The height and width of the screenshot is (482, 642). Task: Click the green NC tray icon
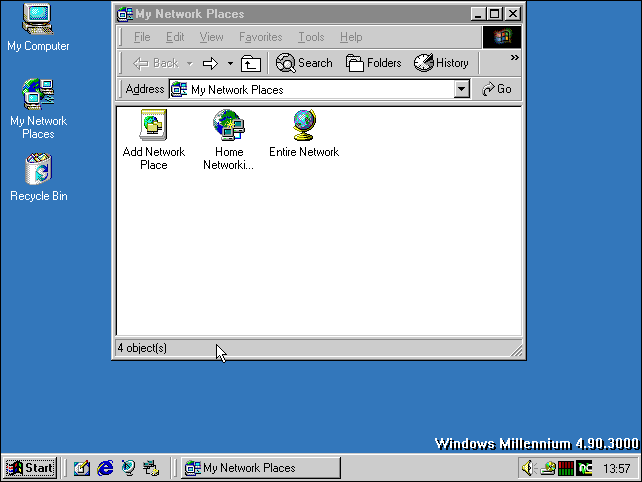[584, 468]
